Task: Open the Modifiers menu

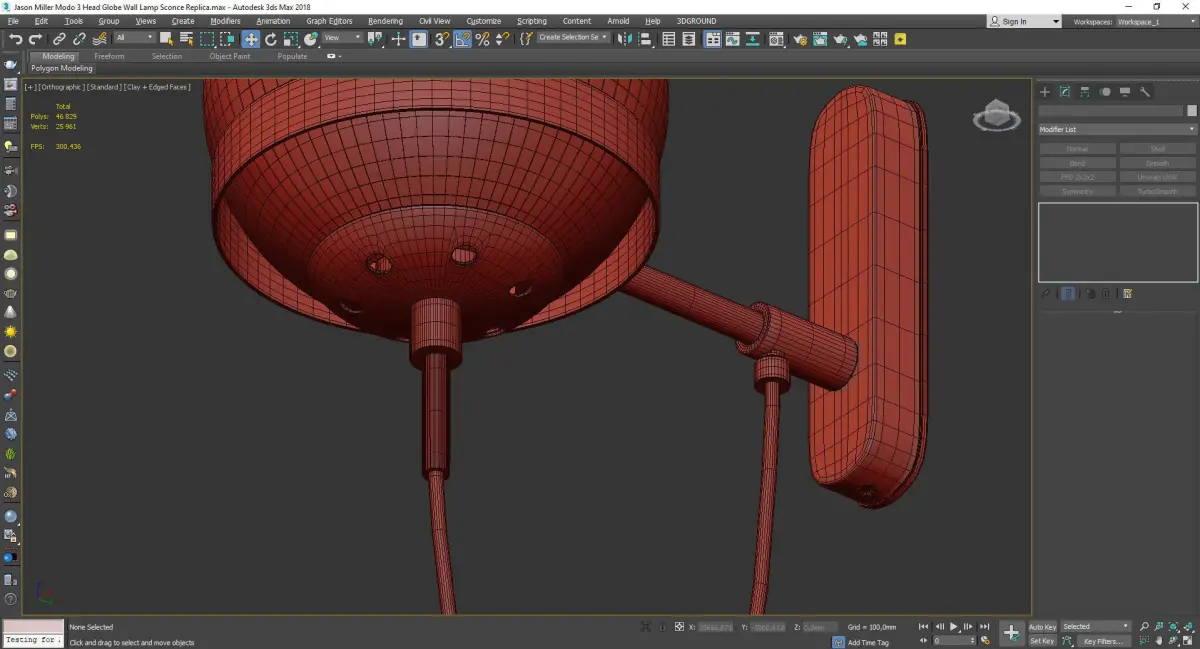Action: tap(225, 21)
